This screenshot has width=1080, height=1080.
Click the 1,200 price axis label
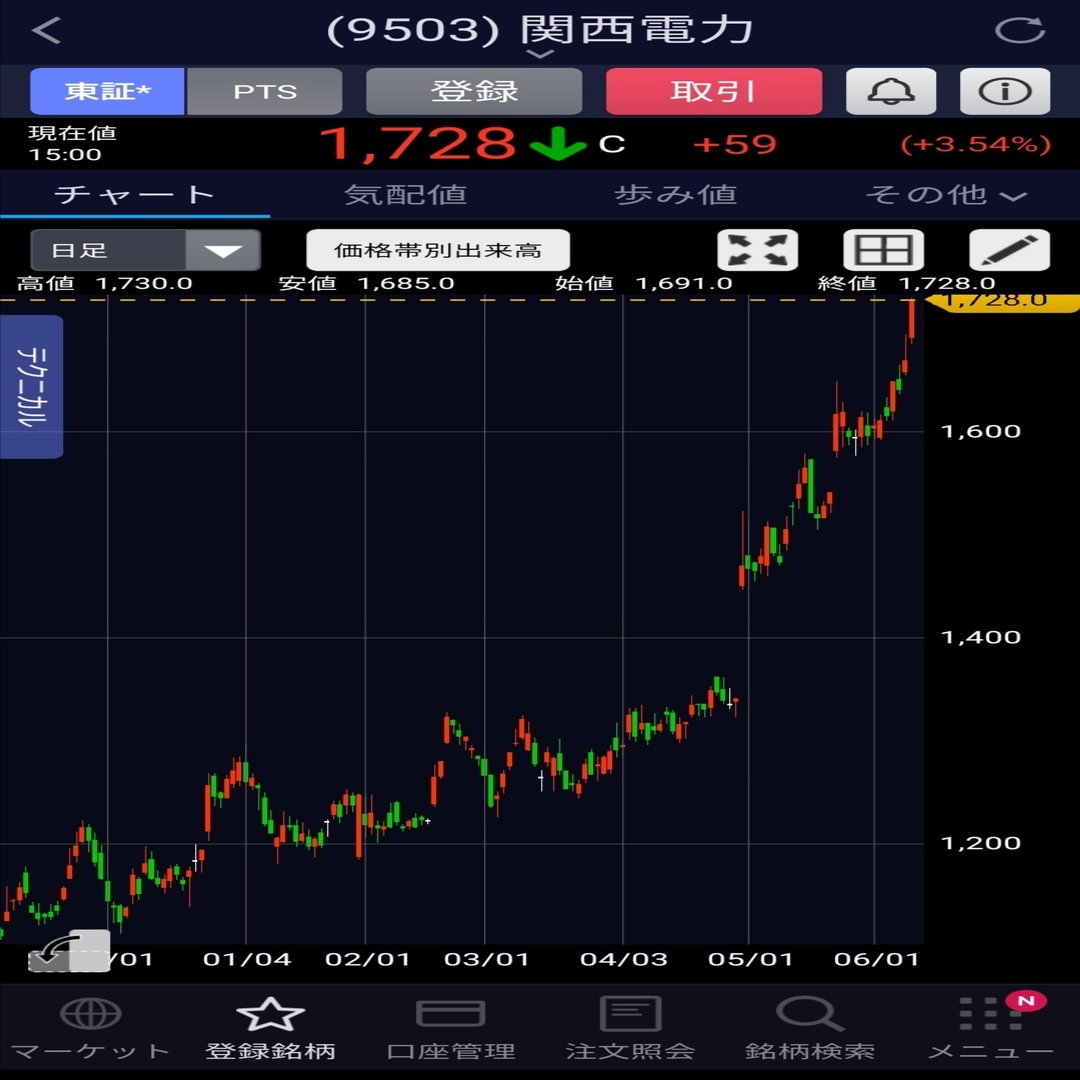[980, 843]
